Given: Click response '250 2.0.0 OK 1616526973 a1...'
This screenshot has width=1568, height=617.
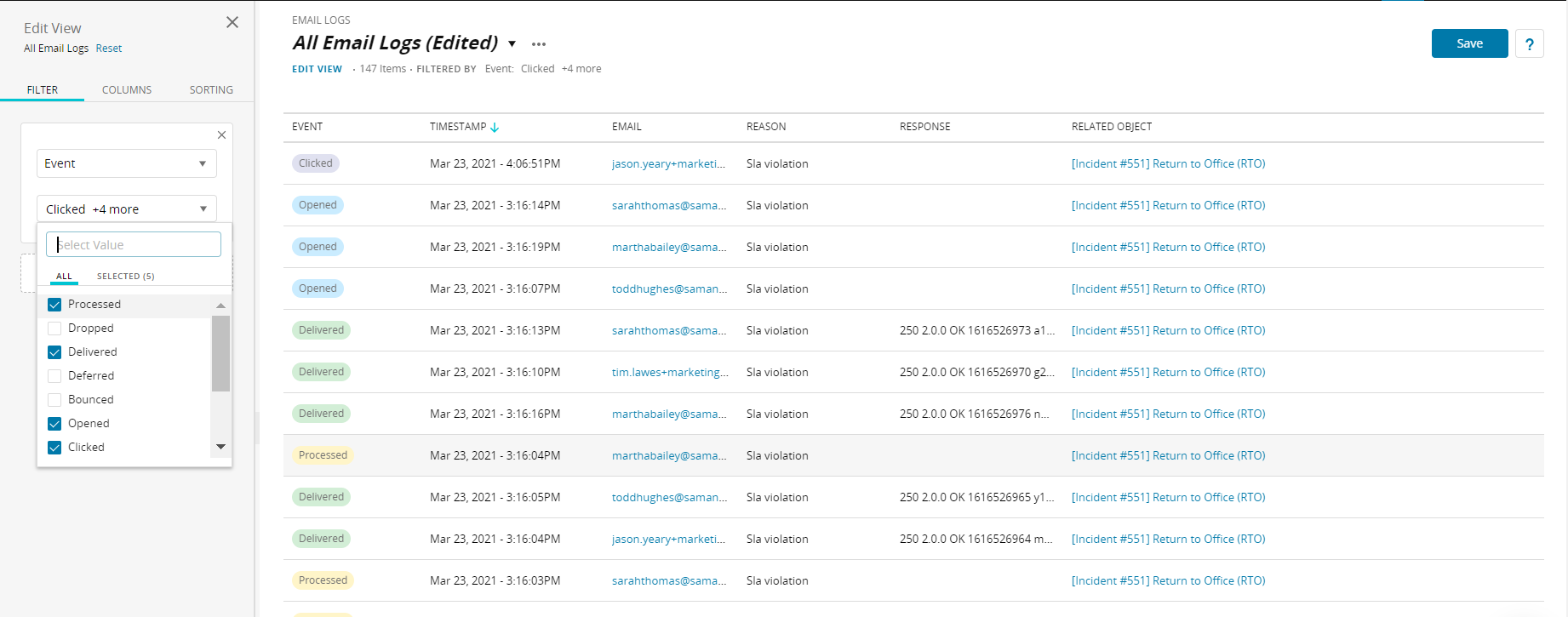Looking at the screenshot, I should (977, 330).
